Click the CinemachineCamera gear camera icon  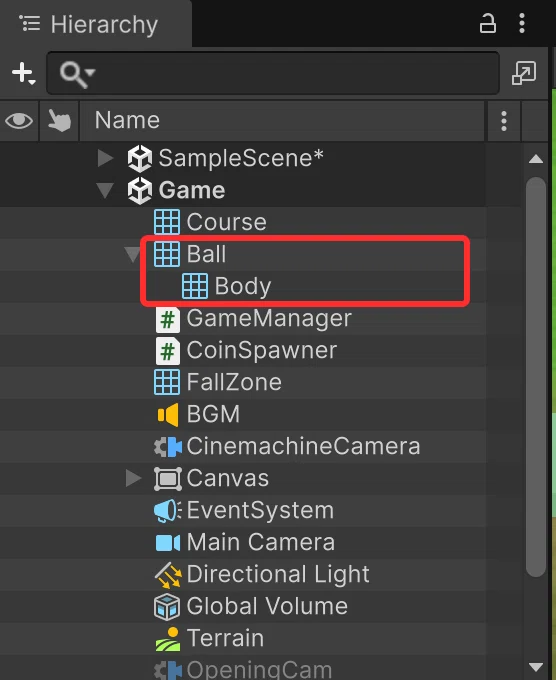click(x=168, y=447)
